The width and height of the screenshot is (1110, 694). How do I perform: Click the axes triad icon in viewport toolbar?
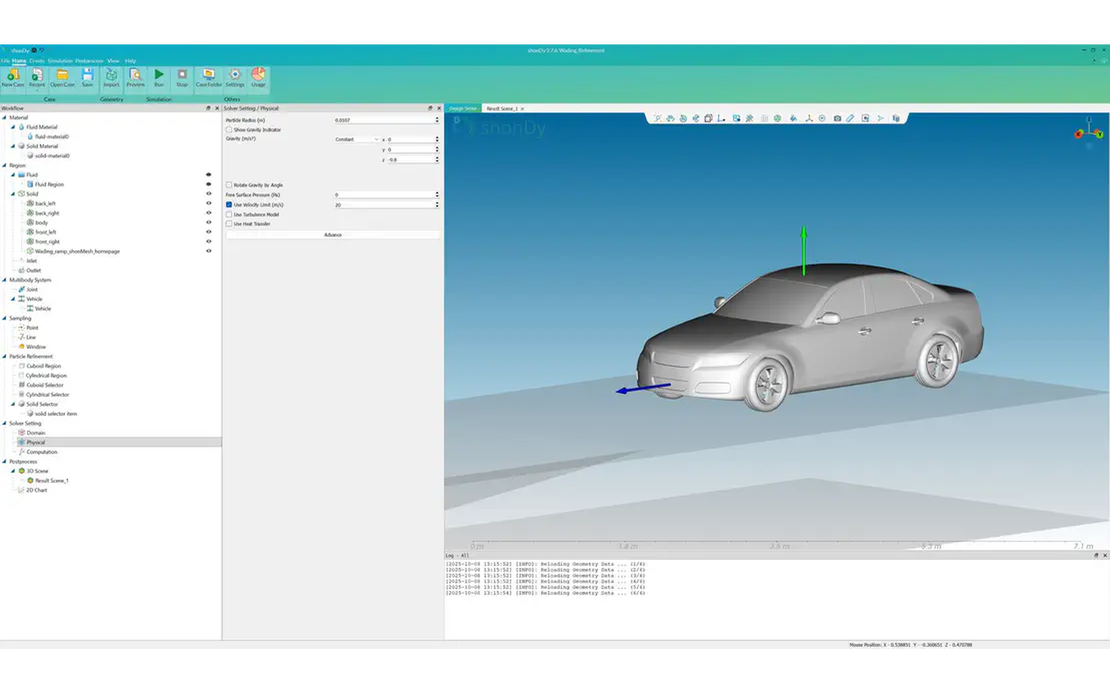click(x=808, y=118)
